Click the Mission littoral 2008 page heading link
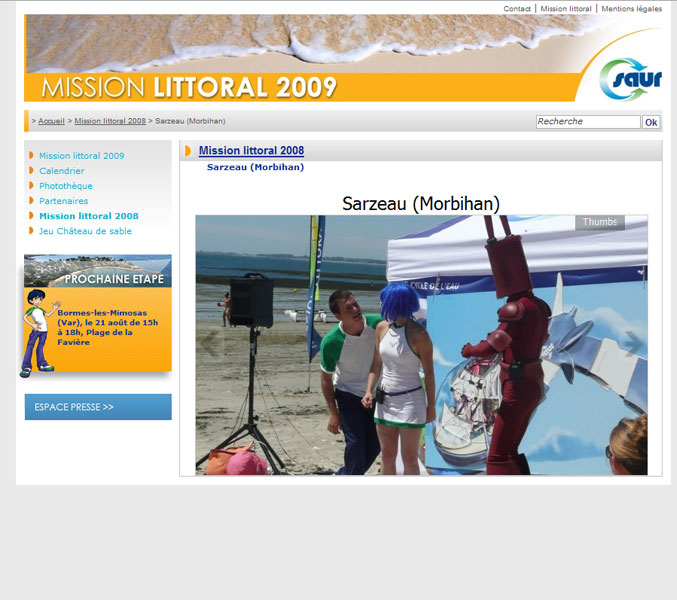 click(251, 151)
